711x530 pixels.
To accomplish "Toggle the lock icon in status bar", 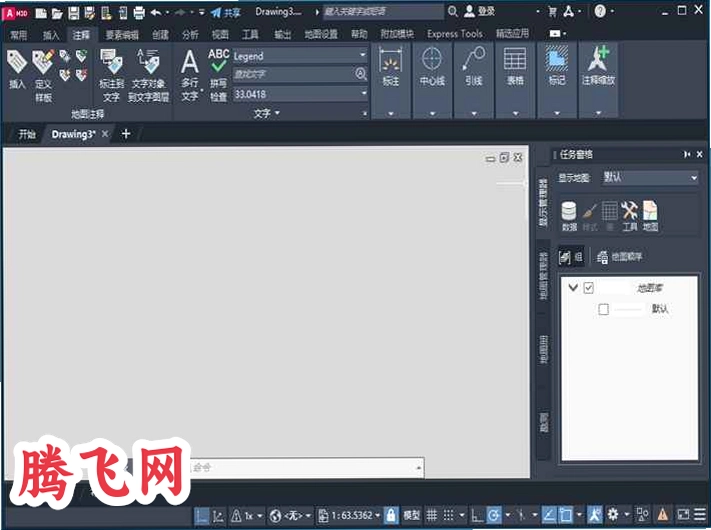I will pyautogui.click(x=391, y=515).
